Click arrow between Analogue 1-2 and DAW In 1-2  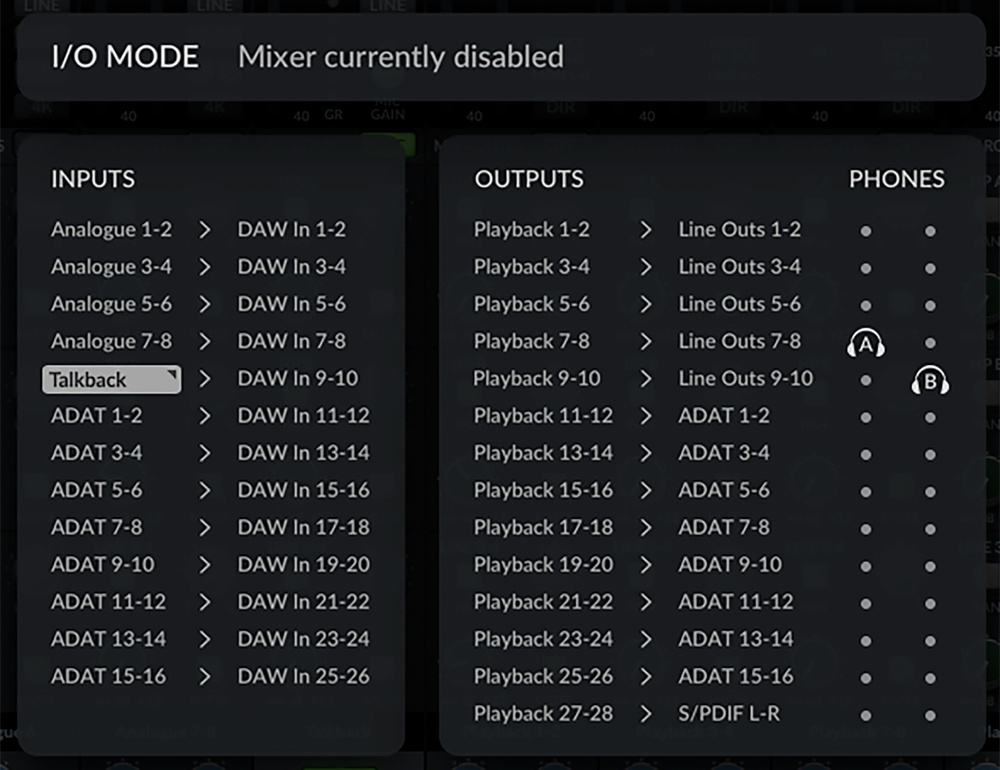click(x=205, y=230)
